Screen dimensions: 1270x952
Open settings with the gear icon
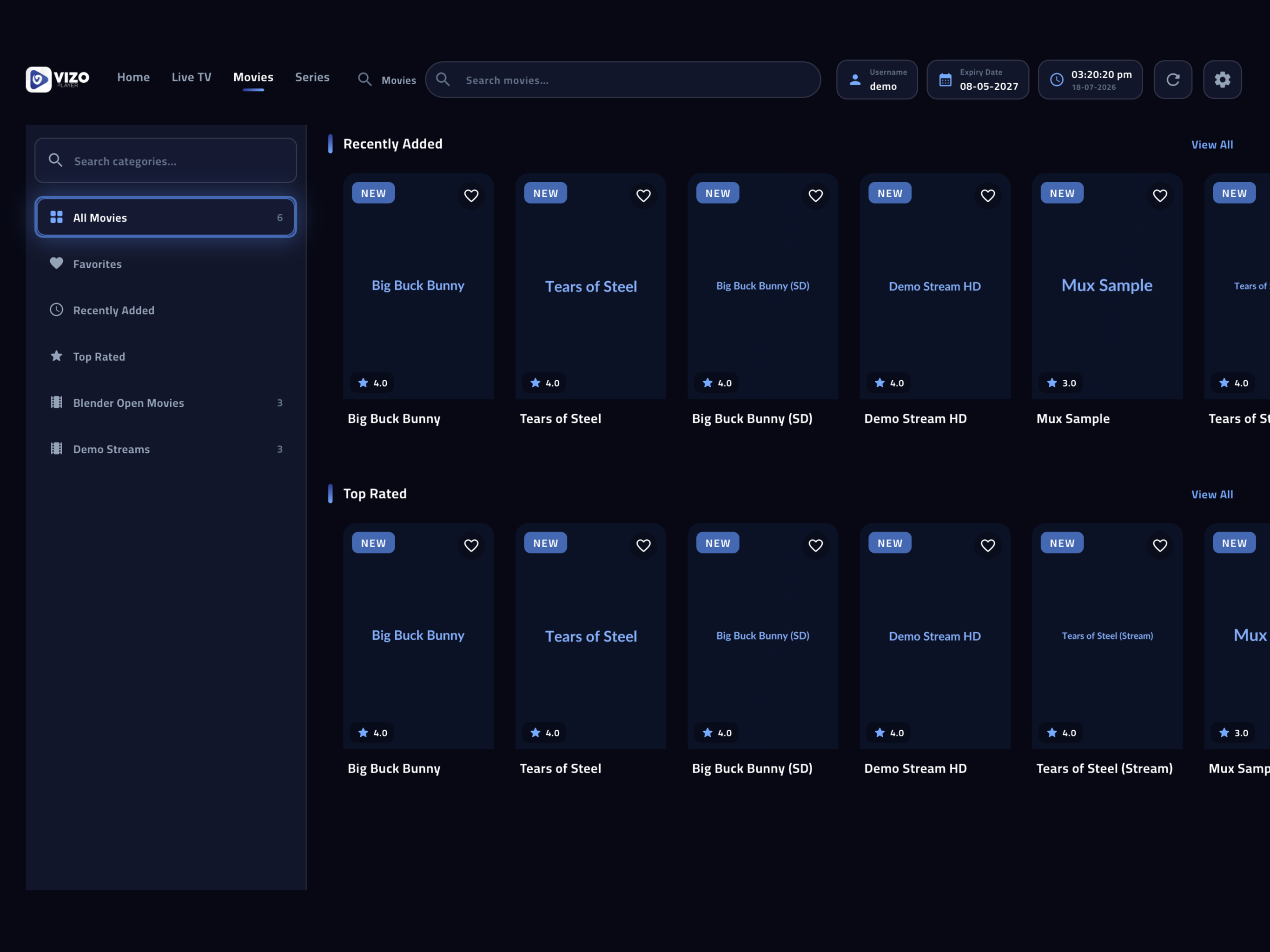(1222, 79)
